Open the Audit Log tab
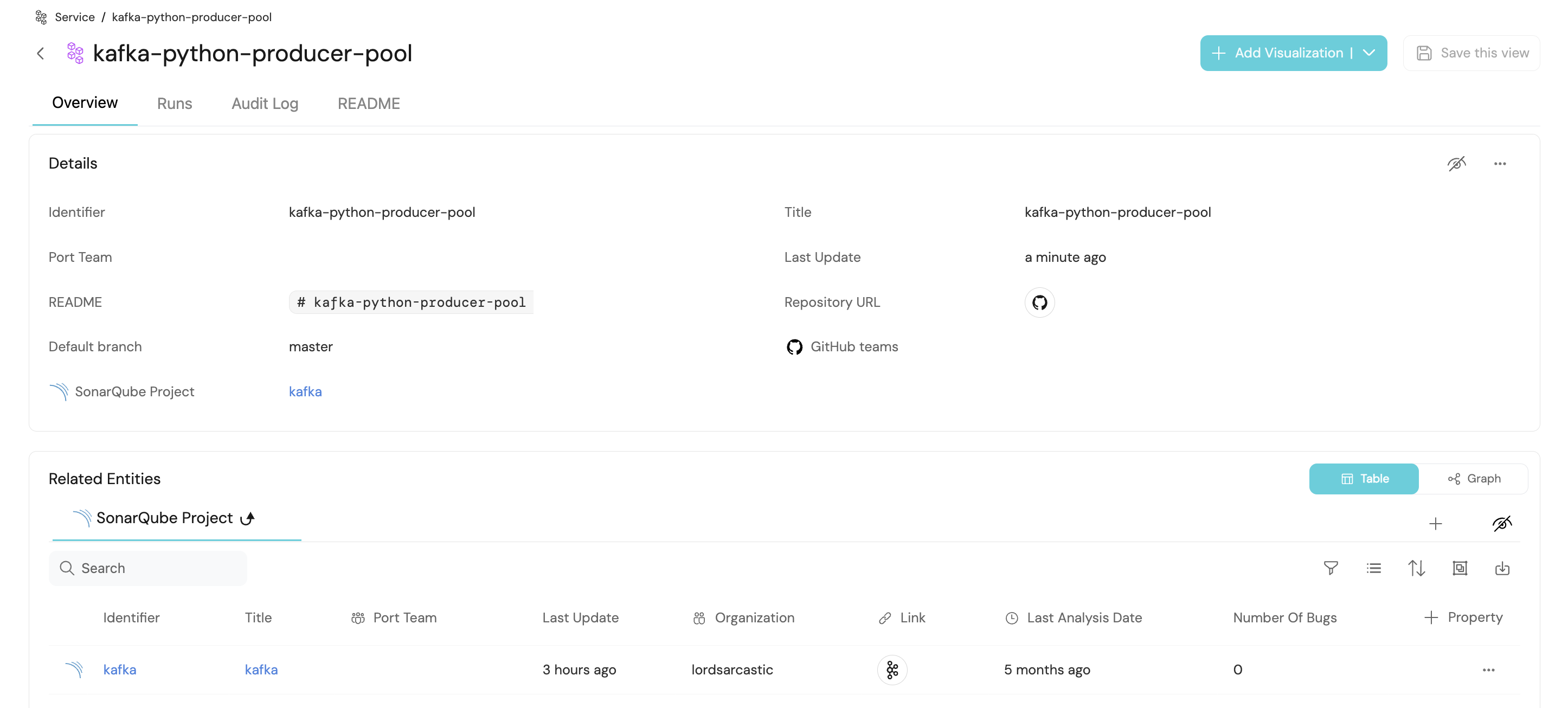 tap(265, 104)
